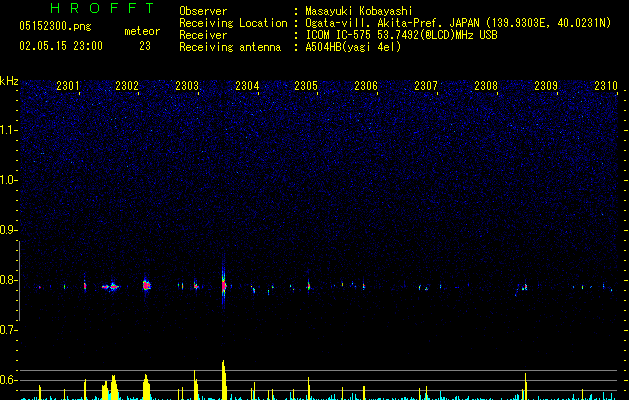The image size is (629, 400).
Task: Click the date 02.05.15 23:00
Action: point(61,46)
